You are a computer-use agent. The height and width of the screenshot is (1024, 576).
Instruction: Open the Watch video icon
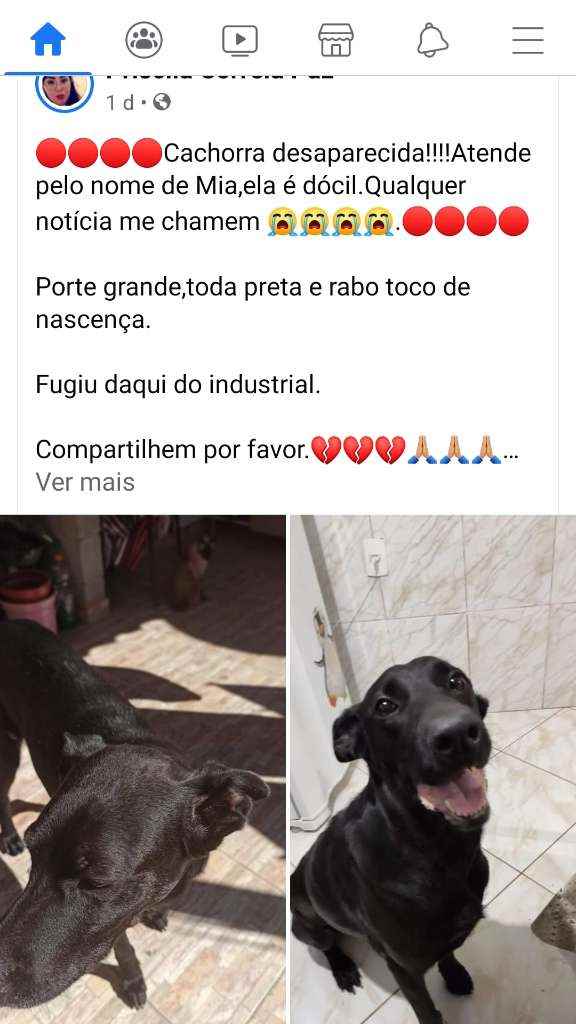(x=240, y=40)
